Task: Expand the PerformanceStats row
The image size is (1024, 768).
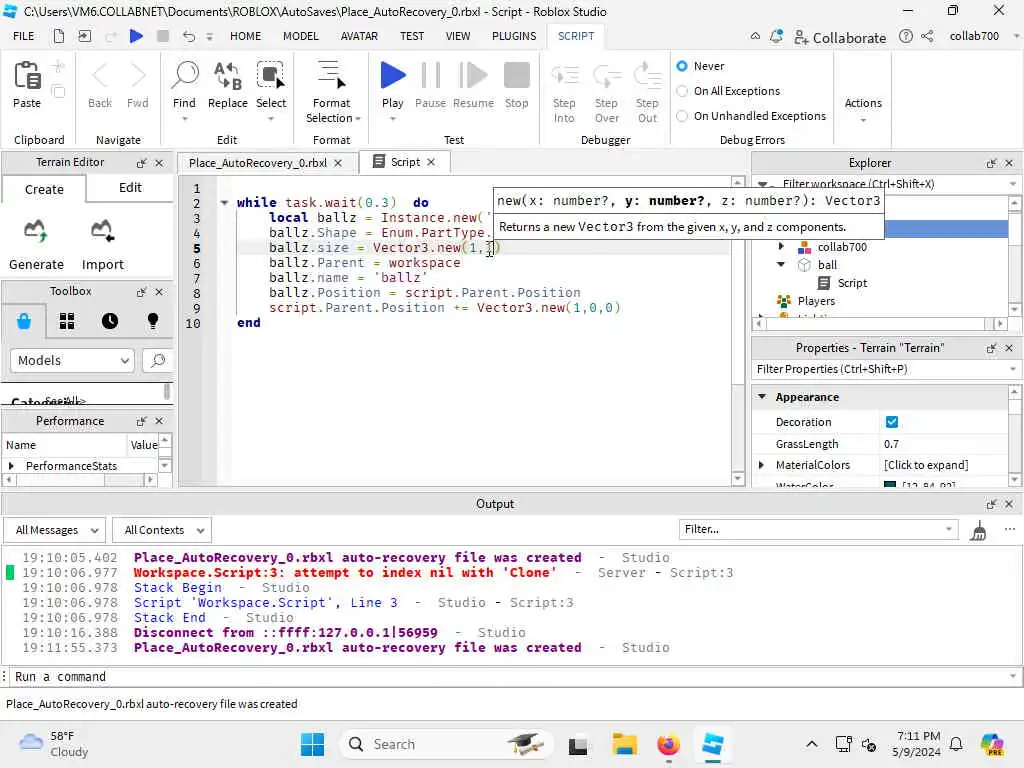Action: [x=11, y=466]
